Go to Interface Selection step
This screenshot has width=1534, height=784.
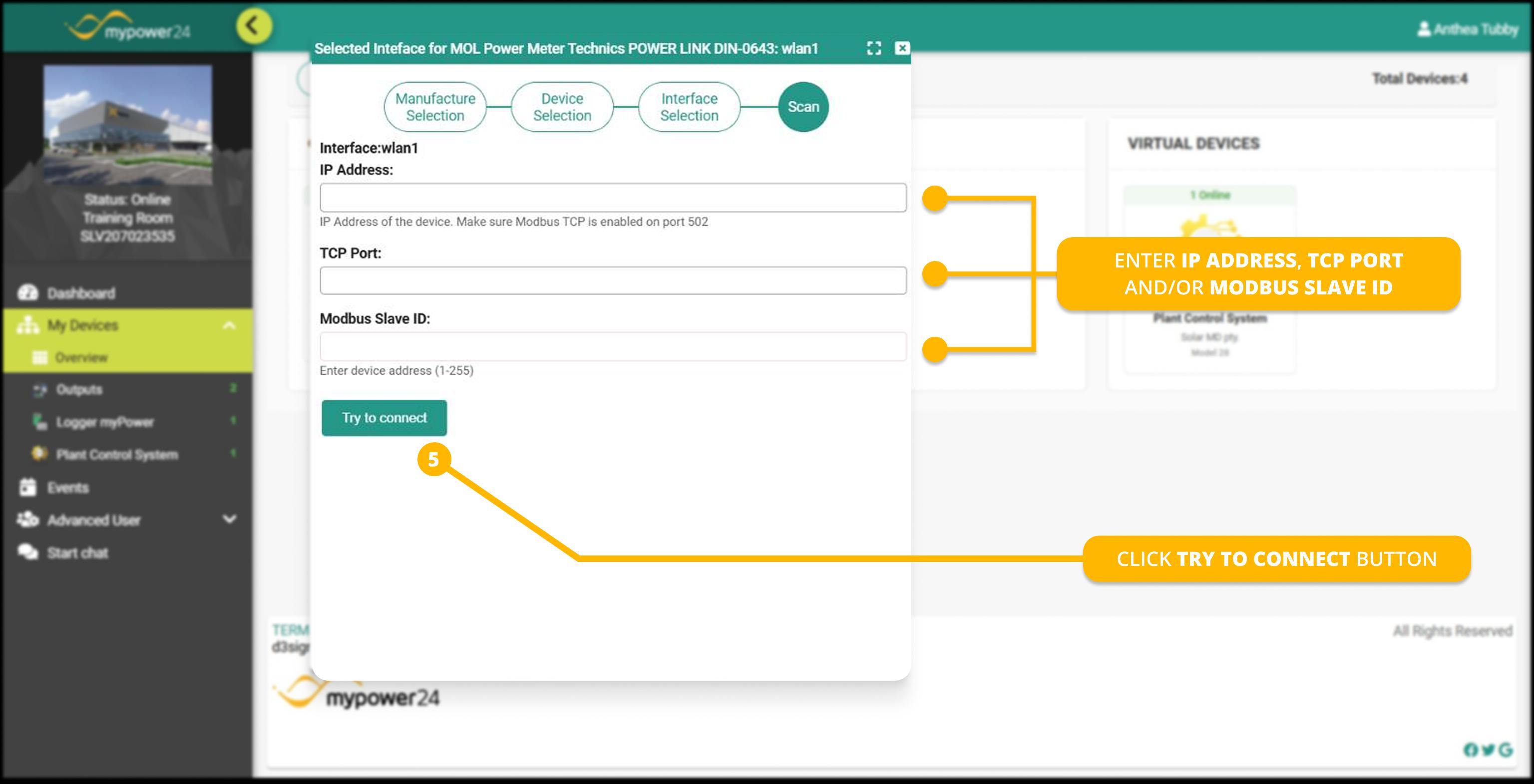tap(689, 107)
